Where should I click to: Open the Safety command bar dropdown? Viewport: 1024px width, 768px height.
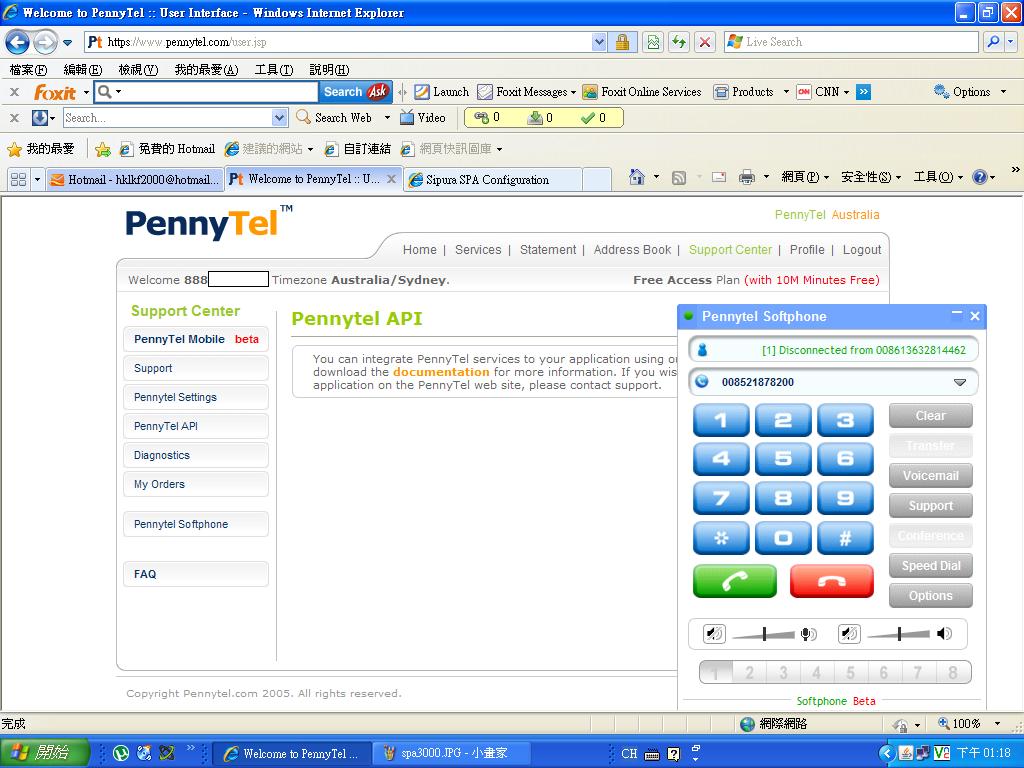(x=871, y=177)
